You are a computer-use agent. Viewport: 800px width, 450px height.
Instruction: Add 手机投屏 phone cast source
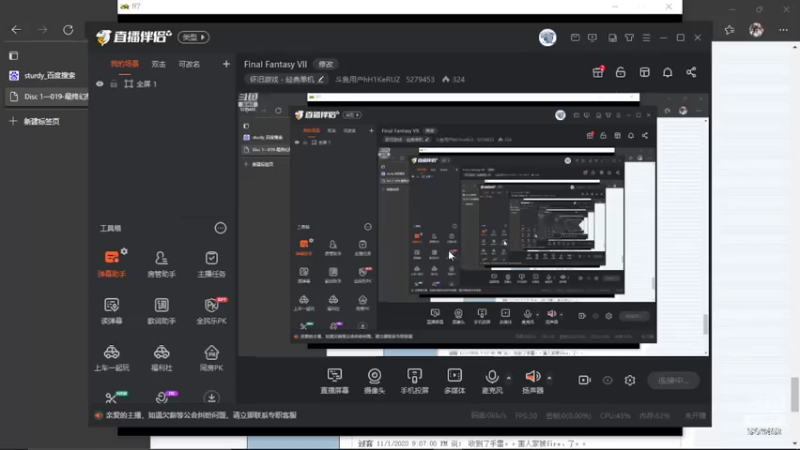tap(414, 381)
